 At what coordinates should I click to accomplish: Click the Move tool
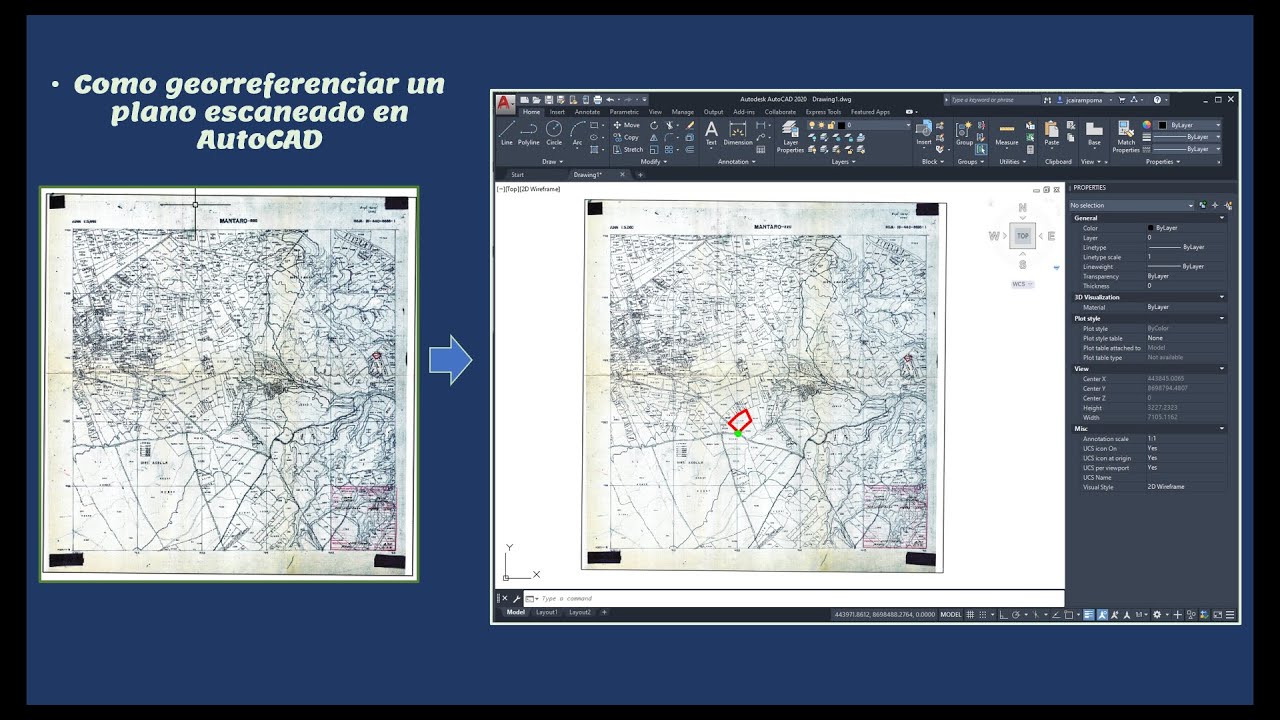click(x=627, y=125)
